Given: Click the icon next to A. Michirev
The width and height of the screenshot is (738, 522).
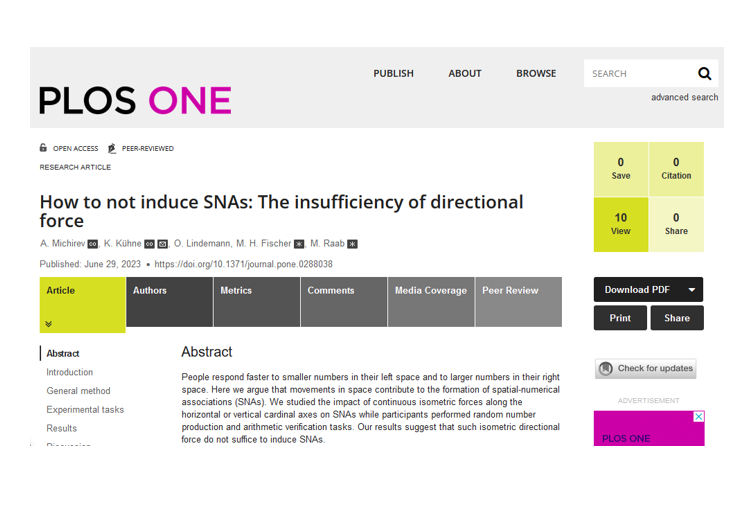Looking at the screenshot, I should pyautogui.click(x=93, y=243).
